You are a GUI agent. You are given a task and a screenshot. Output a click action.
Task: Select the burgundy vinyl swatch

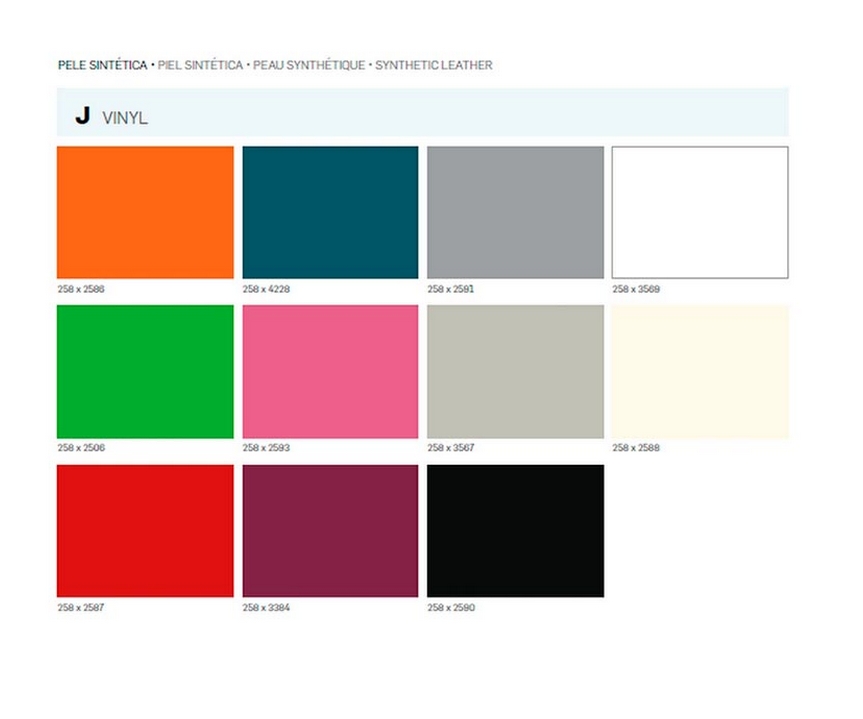click(330, 531)
